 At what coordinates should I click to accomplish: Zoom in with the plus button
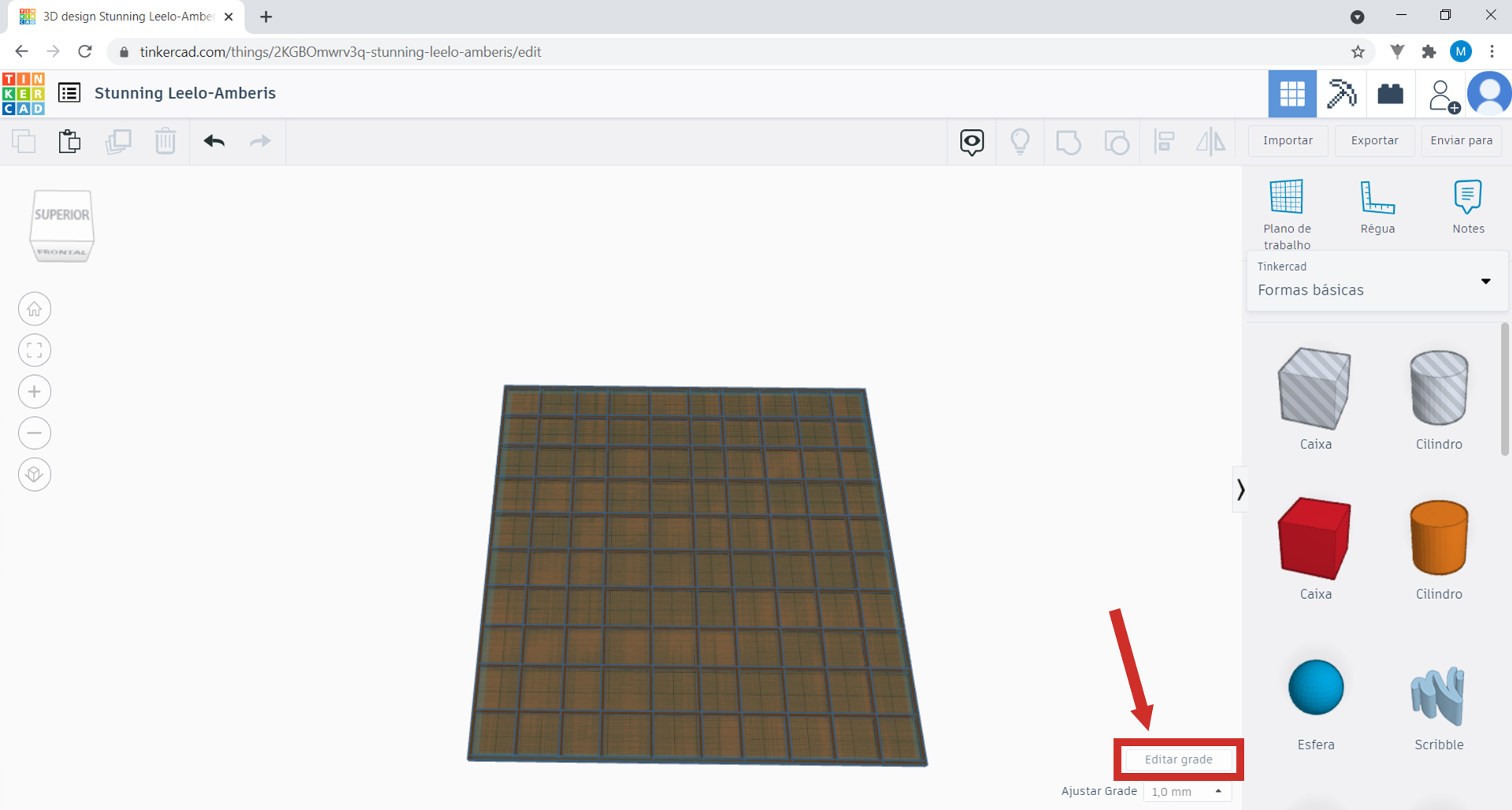[x=35, y=392]
